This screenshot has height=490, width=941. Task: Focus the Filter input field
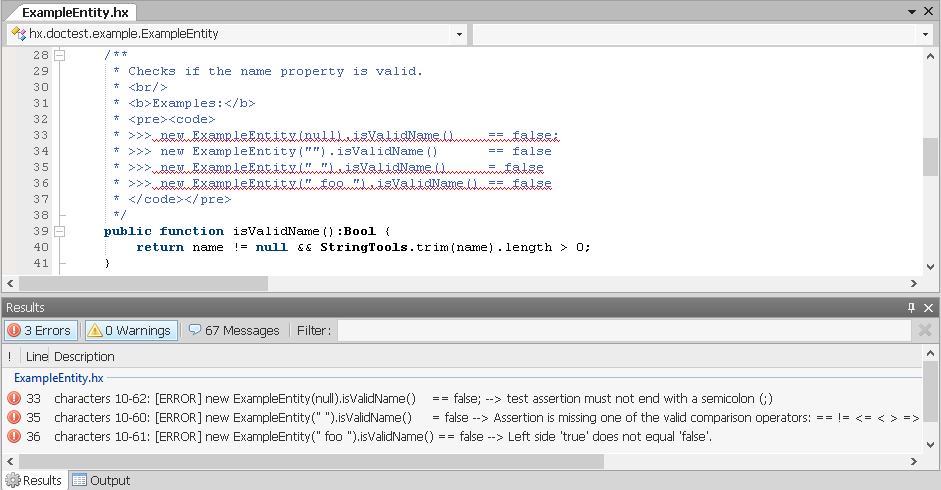click(x=624, y=330)
